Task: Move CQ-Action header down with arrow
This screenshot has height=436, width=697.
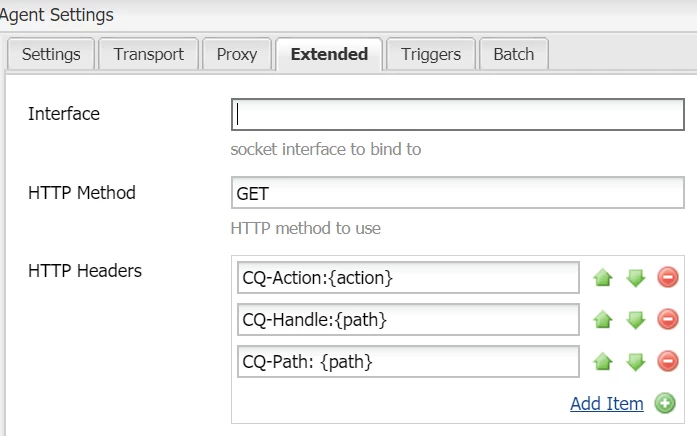Action: tap(636, 277)
